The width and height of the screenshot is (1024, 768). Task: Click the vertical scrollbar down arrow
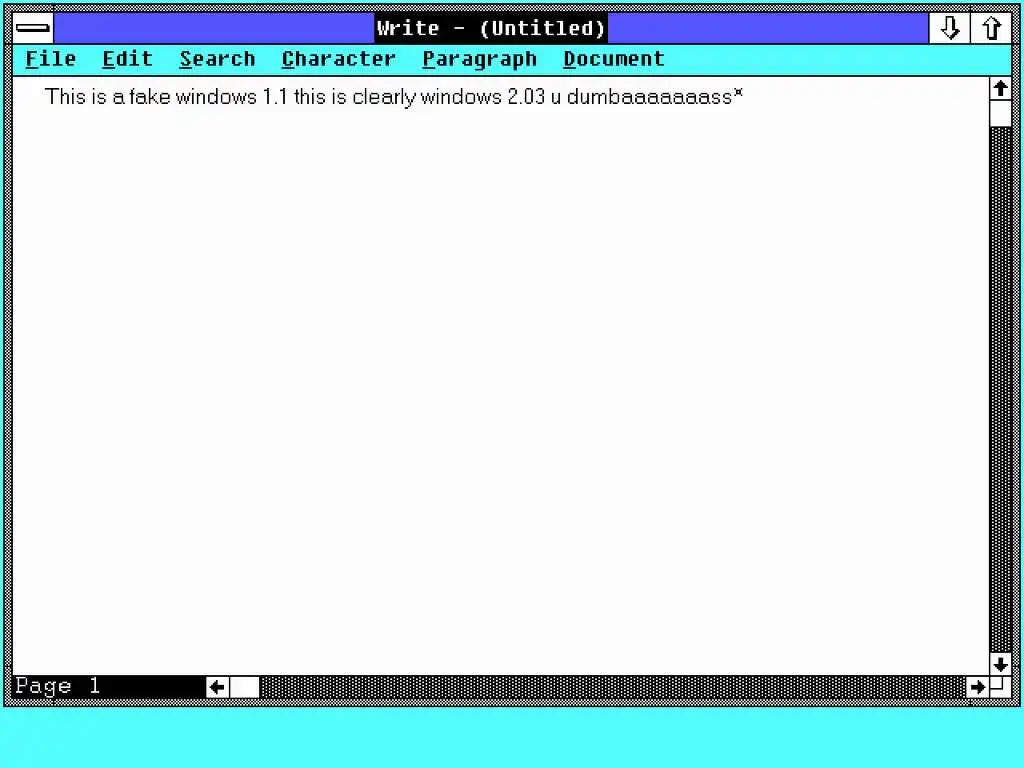pyautogui.click(x=1000, y=664)
